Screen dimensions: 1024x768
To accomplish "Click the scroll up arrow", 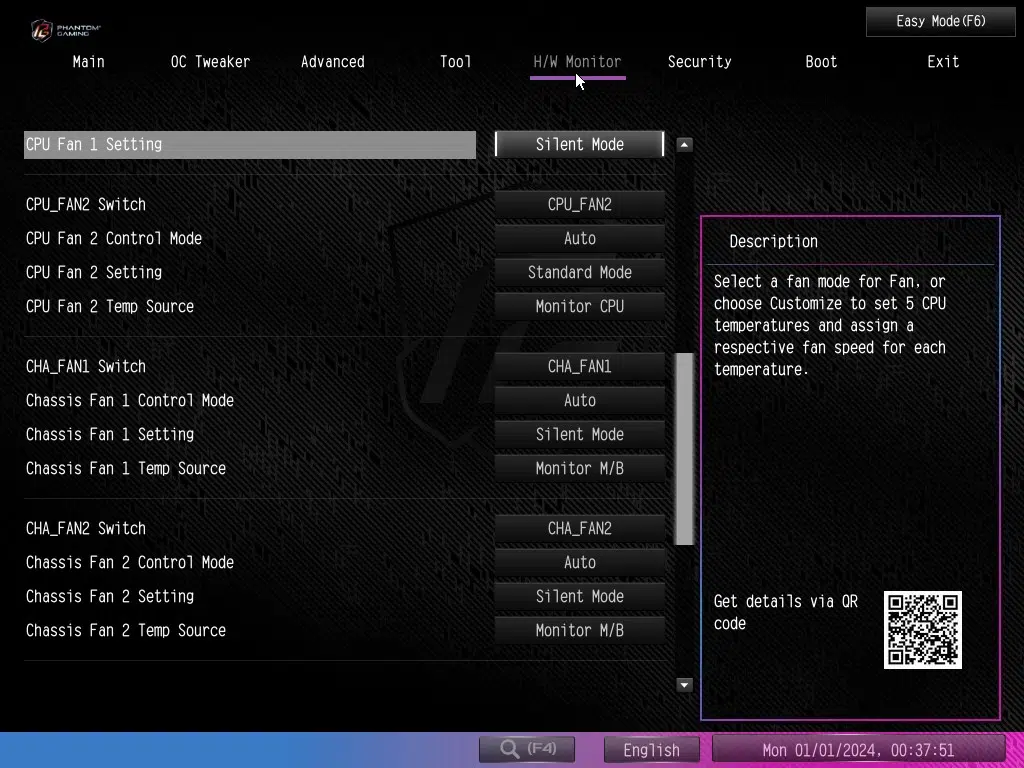I will [684, 145].
